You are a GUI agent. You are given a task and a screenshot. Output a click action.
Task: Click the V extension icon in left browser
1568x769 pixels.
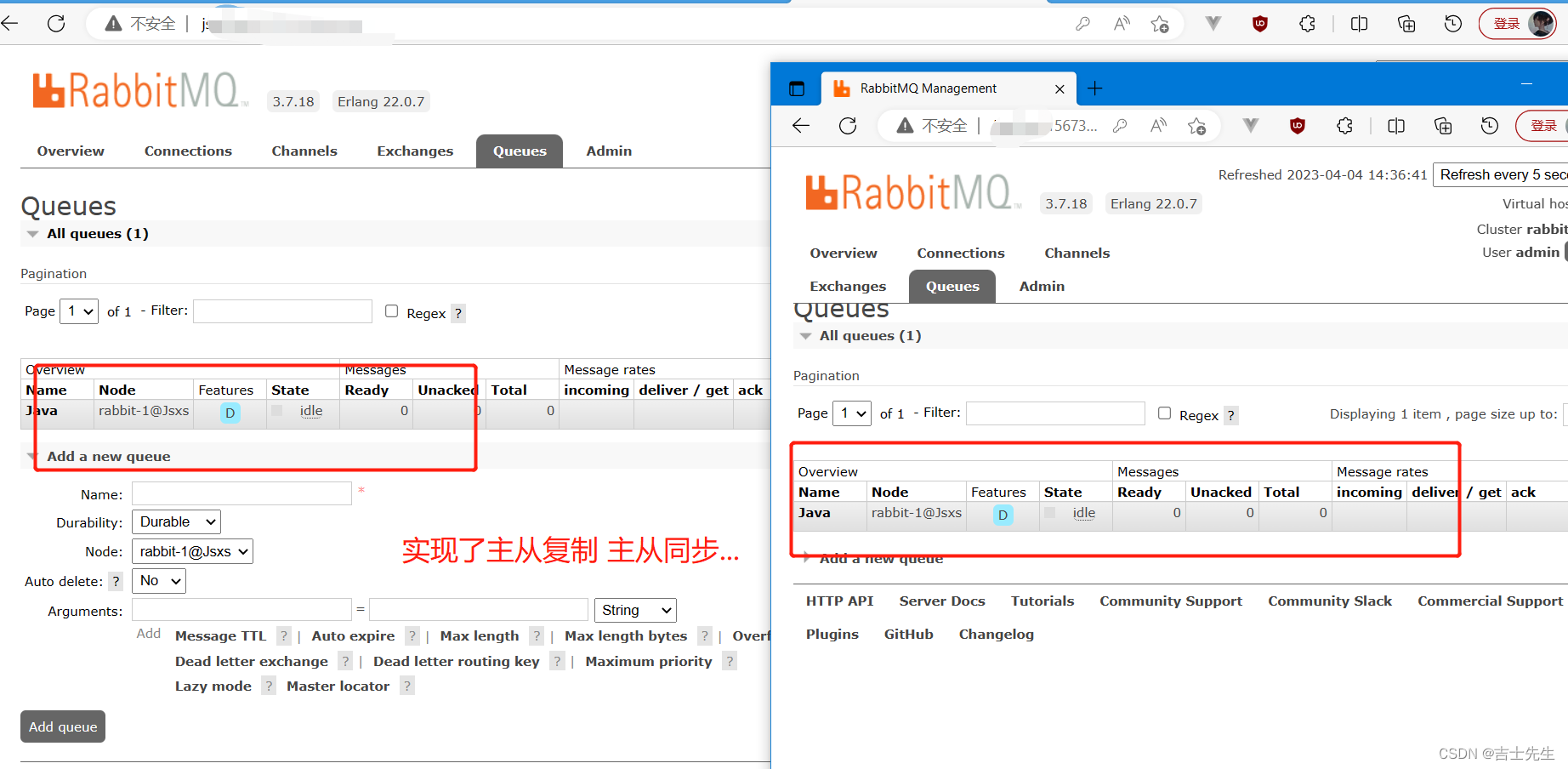coord(1213,24)
